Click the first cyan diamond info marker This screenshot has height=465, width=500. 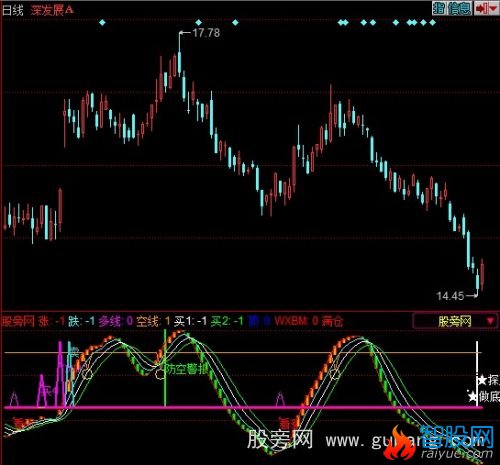coord(102,23)
